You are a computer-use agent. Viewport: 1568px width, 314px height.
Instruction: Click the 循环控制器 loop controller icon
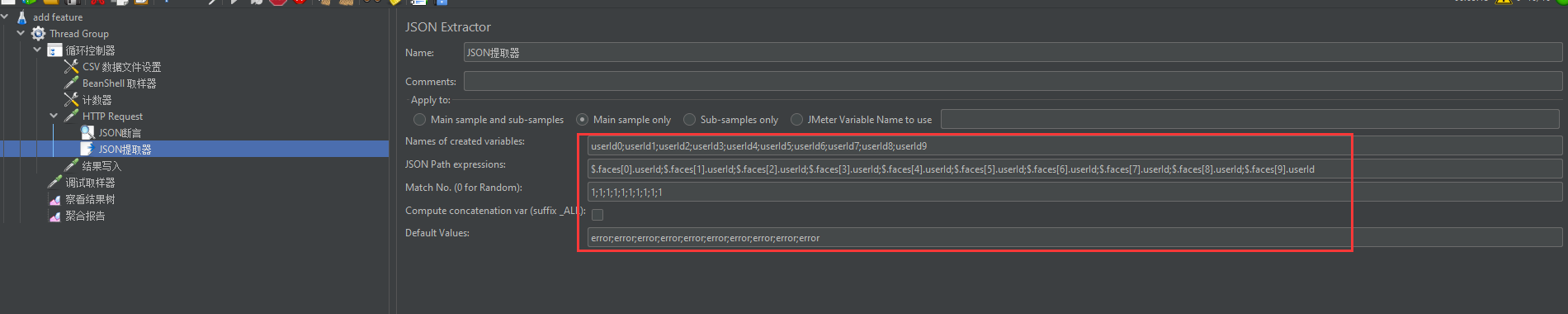point(55,50)
